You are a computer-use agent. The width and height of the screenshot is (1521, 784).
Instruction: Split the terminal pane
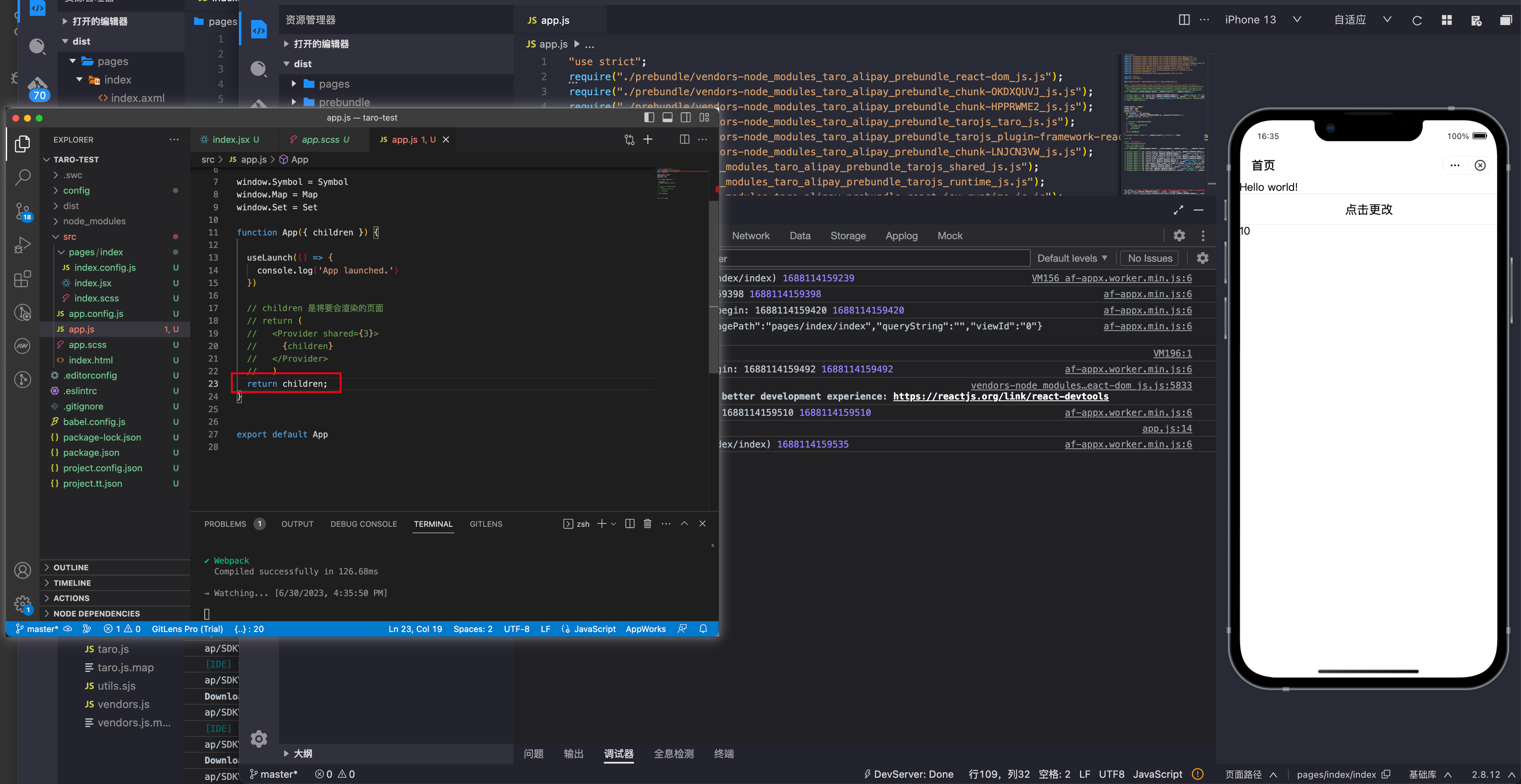(629, 524)
